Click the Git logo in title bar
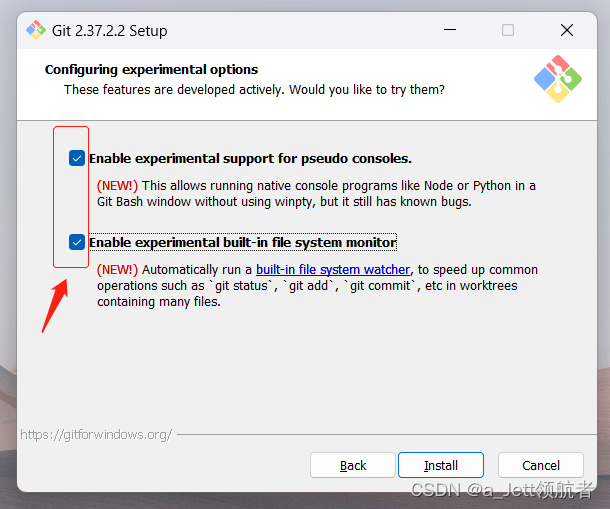 click(x=36, y=30)
